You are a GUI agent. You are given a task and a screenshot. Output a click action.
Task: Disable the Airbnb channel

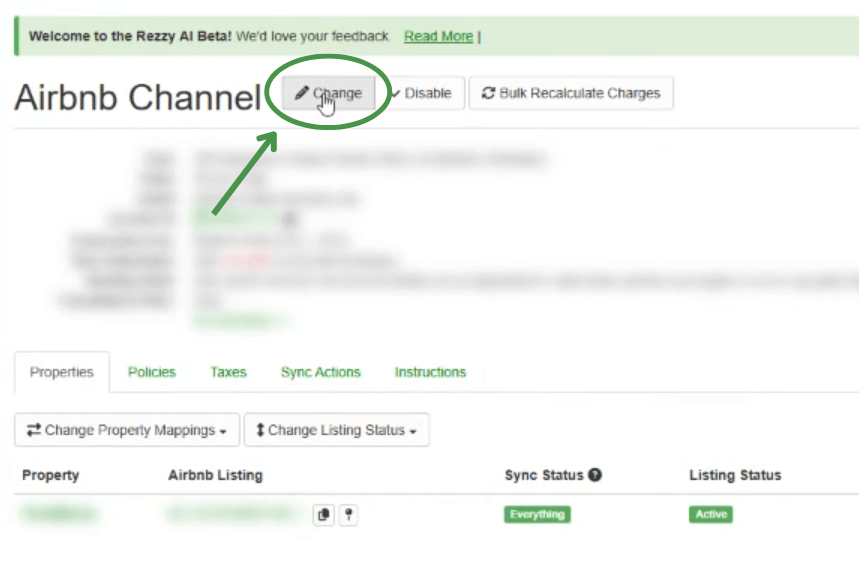421,93
